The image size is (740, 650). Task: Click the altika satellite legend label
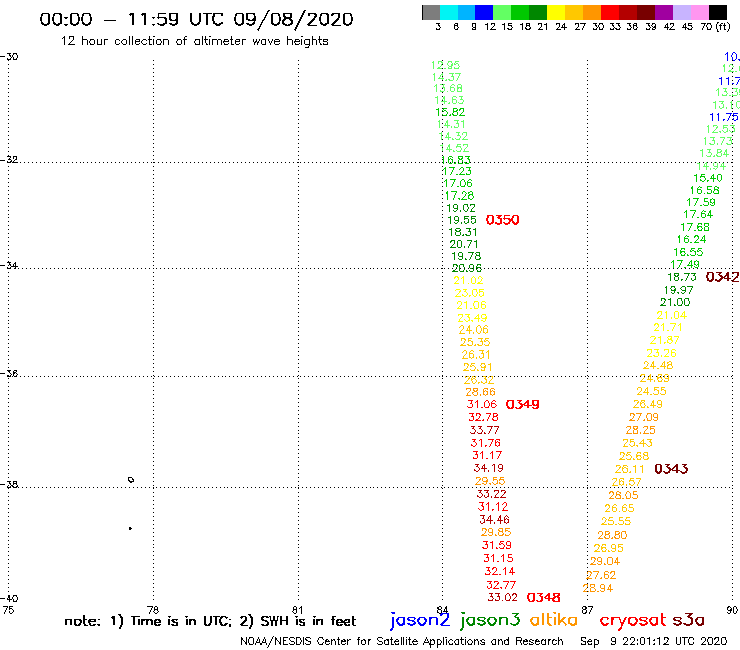click(554, 620)
